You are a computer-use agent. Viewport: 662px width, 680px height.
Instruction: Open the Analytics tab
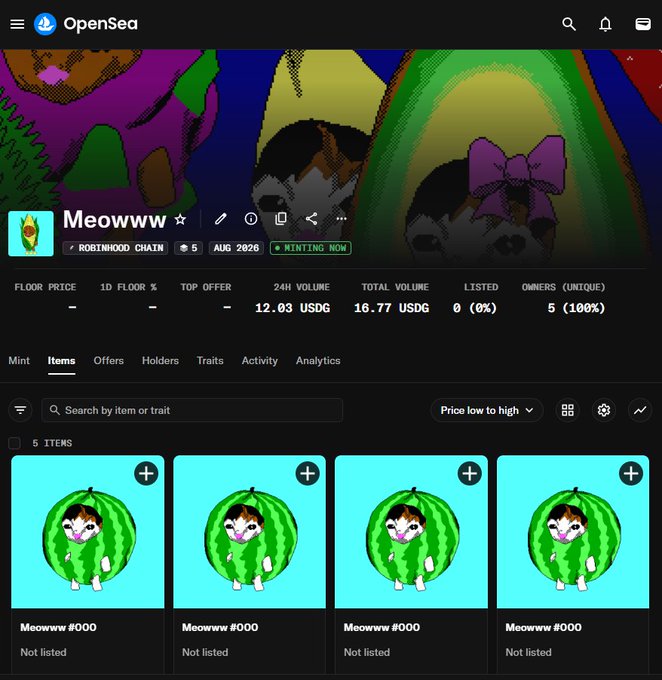[x=318, y=360]
